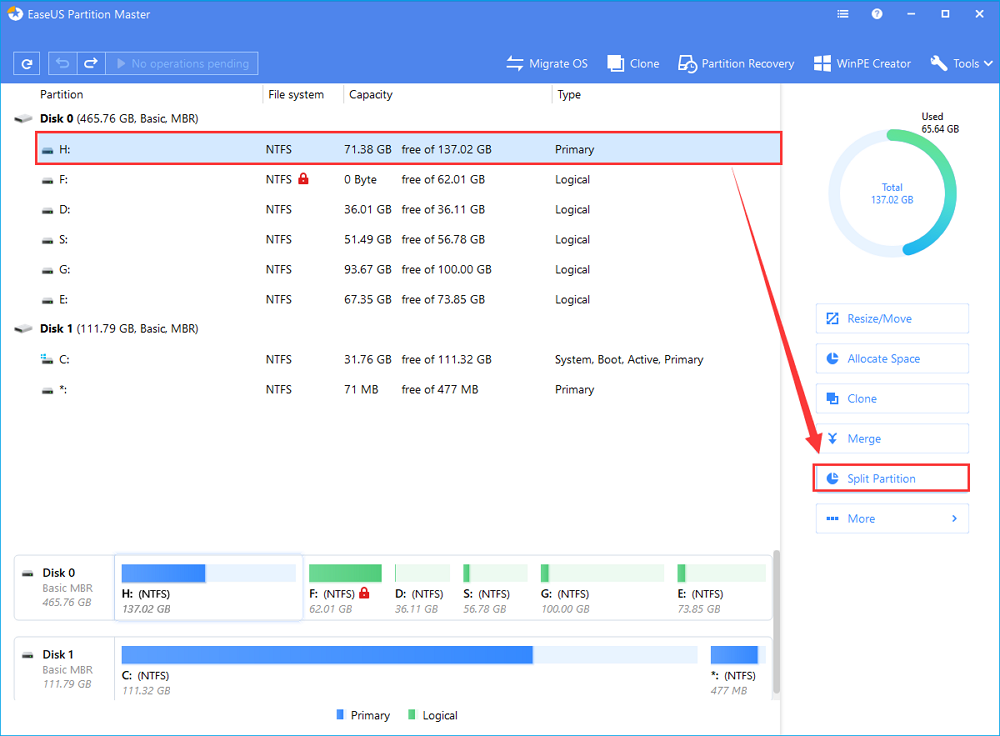Click the Resize/Move button

point(892,318)
